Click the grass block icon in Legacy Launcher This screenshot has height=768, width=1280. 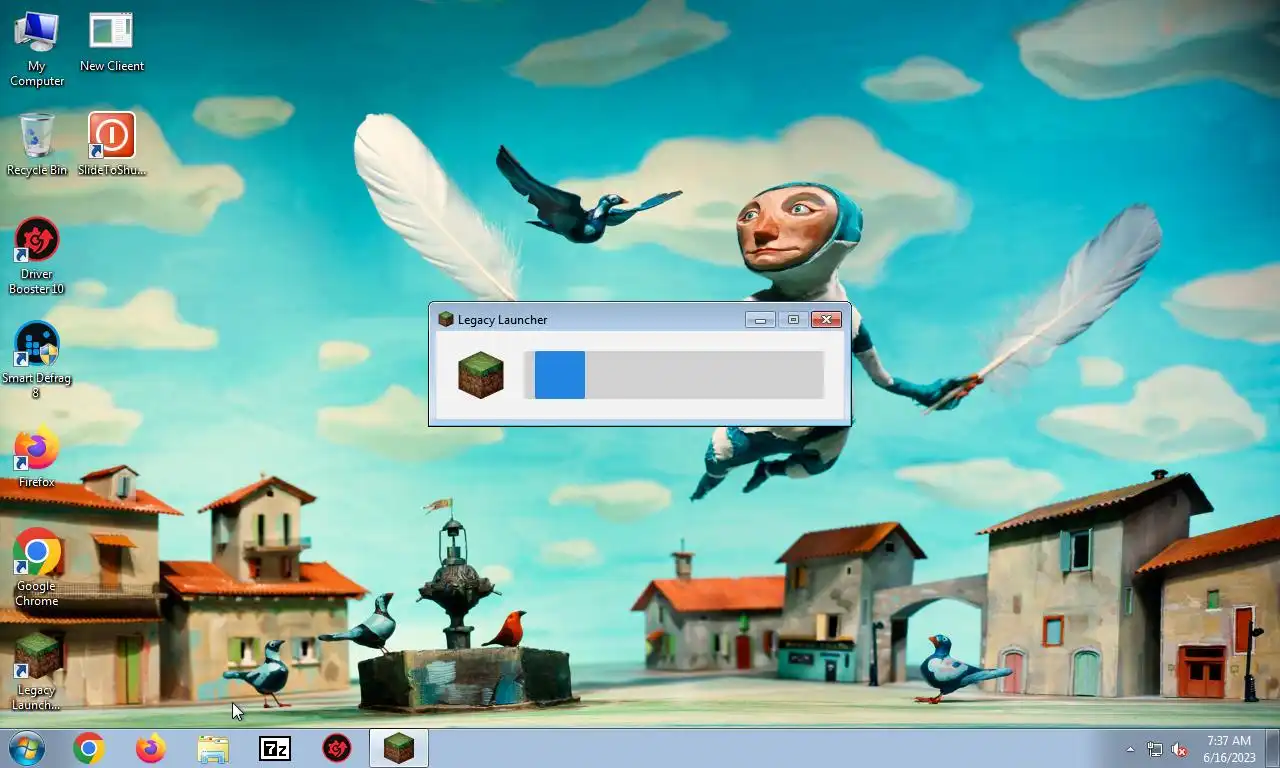pos(481,375)
